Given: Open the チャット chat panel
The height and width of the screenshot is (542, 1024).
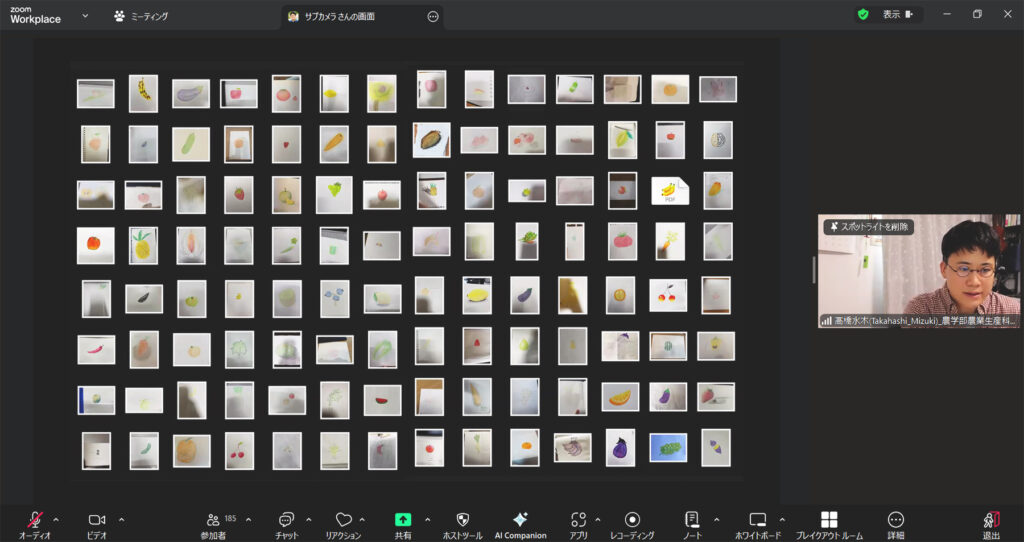Looking at the screenshot, I should tap(287, 520).
